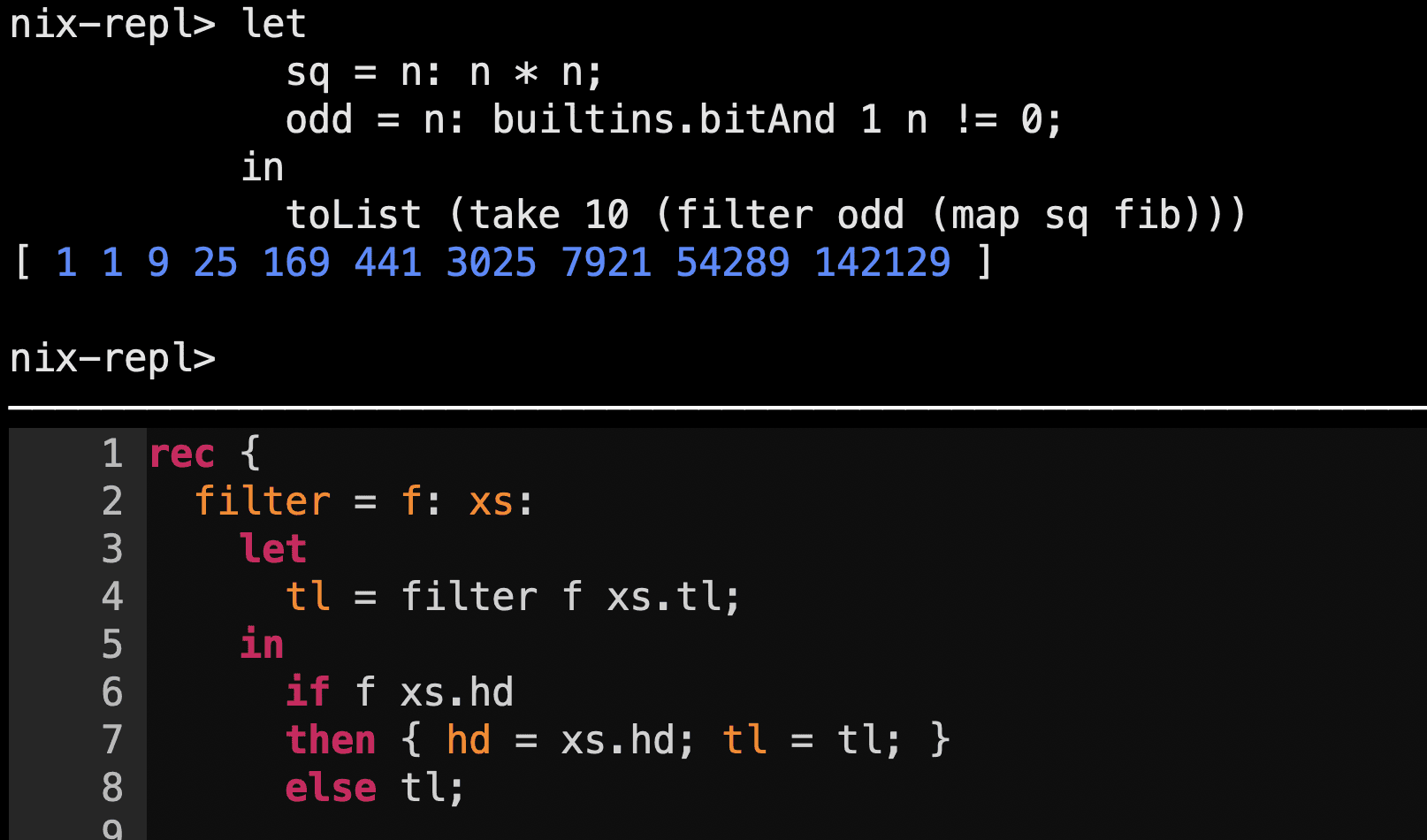1427x840 pixels.
Task: Click the 'then' keyword on line 7
Action: [331, 740]
